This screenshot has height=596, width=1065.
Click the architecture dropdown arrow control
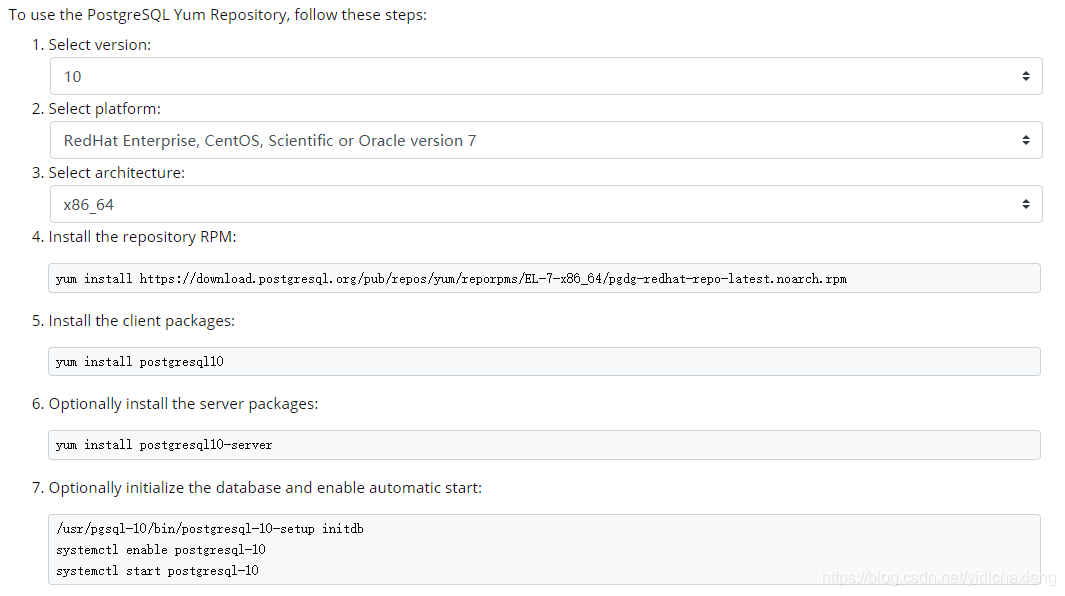point(1026,203)
